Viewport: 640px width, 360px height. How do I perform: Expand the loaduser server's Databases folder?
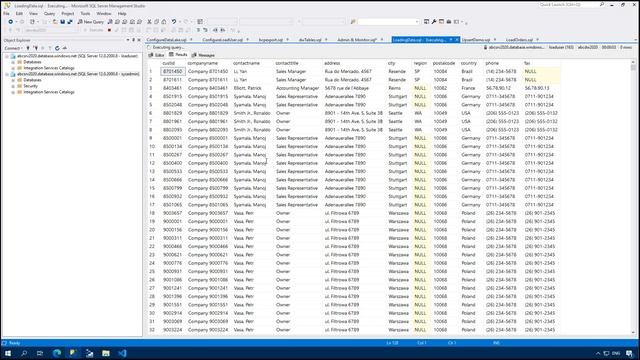pos(13,62)
